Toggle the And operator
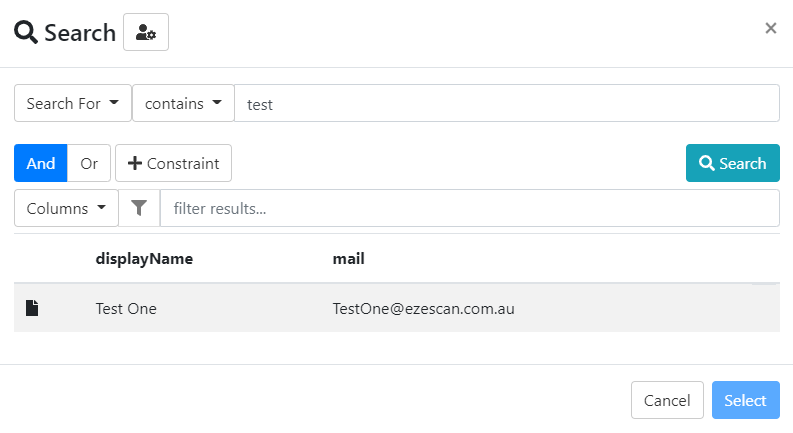 [x=41, y=163]
